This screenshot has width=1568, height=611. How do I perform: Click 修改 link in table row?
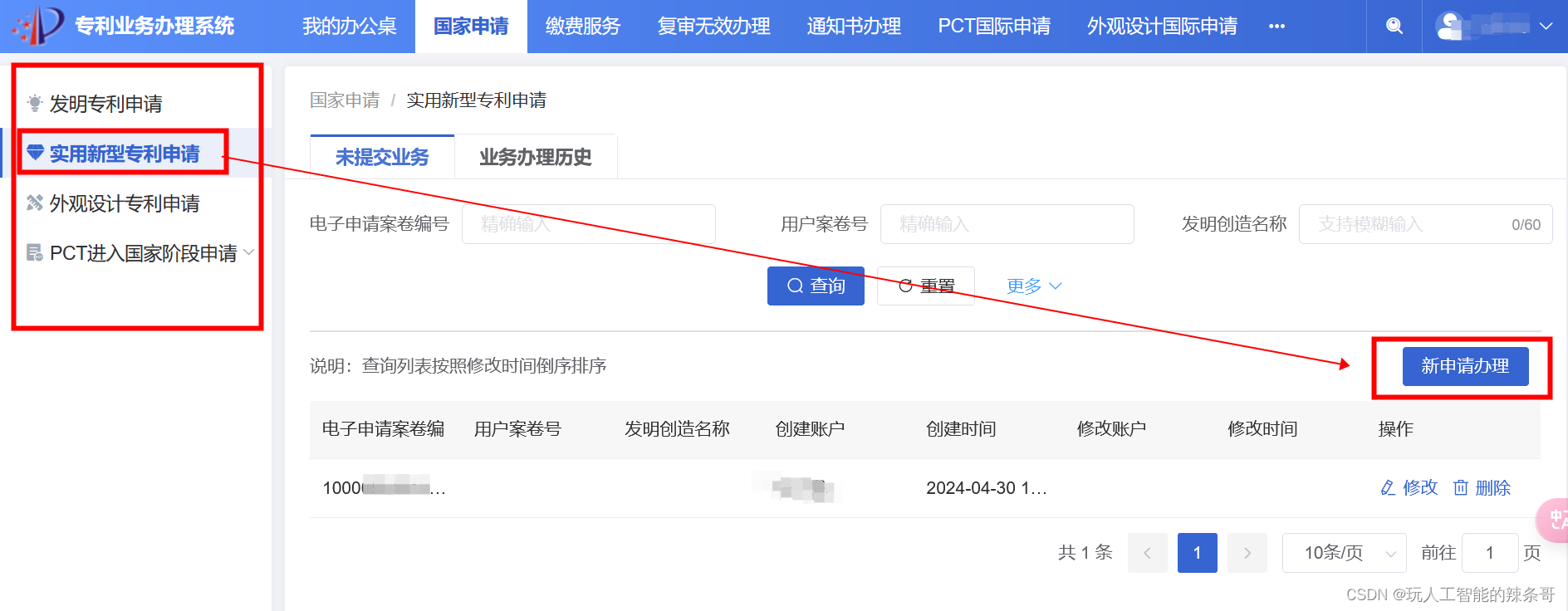[1419, 488]
